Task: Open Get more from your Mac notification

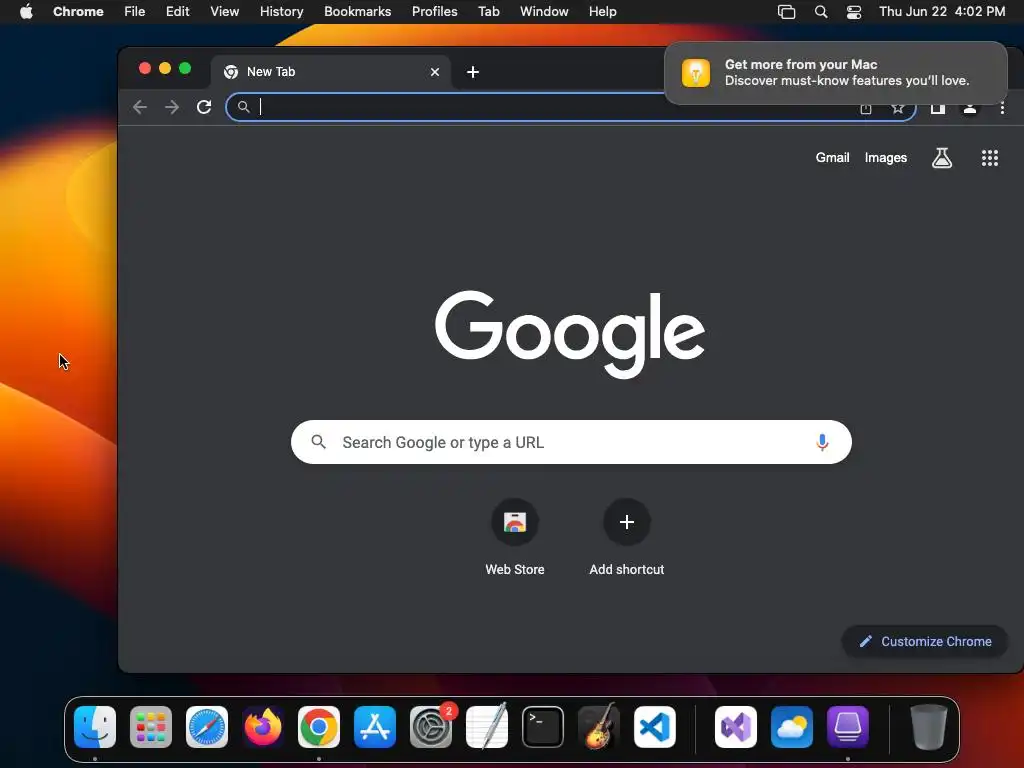Action: click(836, 72)
